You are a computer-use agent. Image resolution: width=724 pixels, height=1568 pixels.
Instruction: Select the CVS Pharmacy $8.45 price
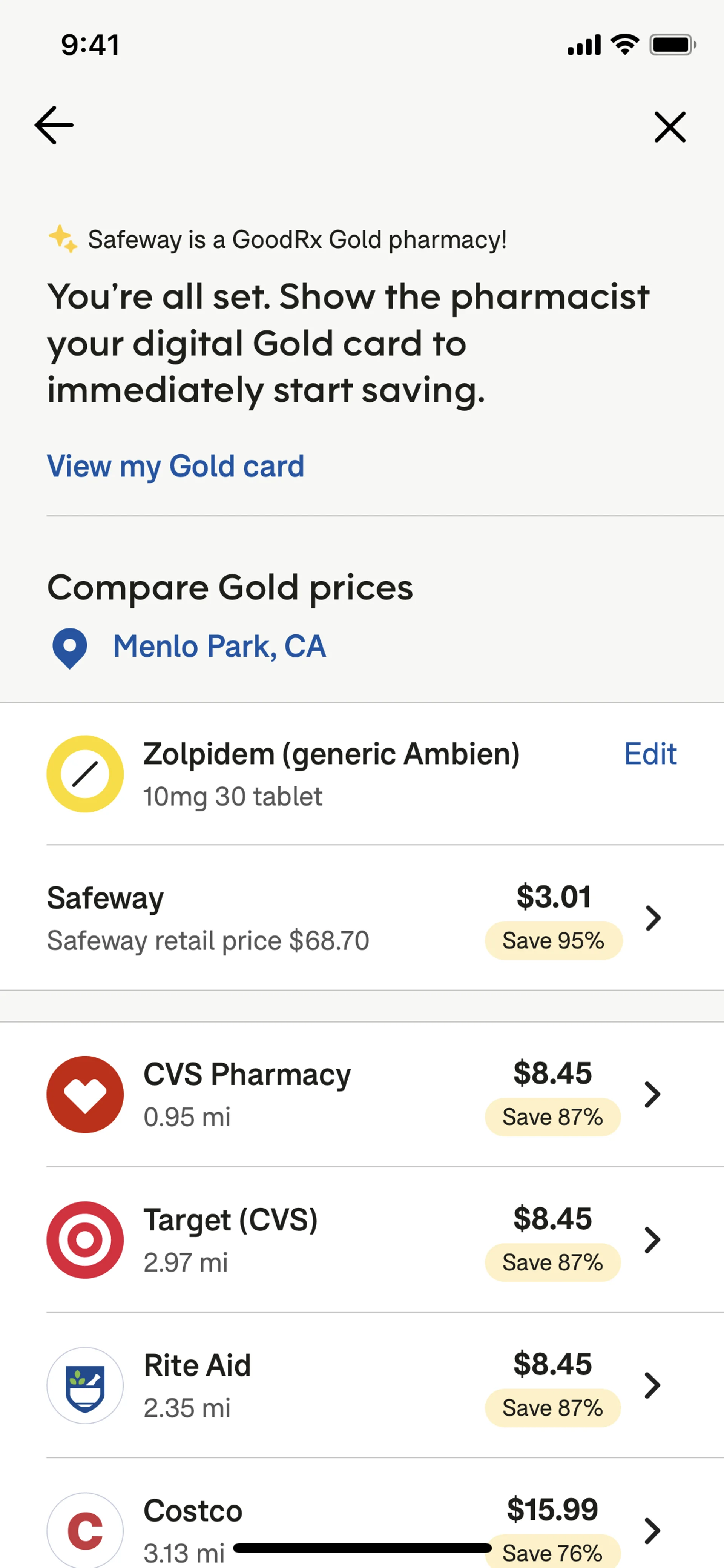[552, 1072]
